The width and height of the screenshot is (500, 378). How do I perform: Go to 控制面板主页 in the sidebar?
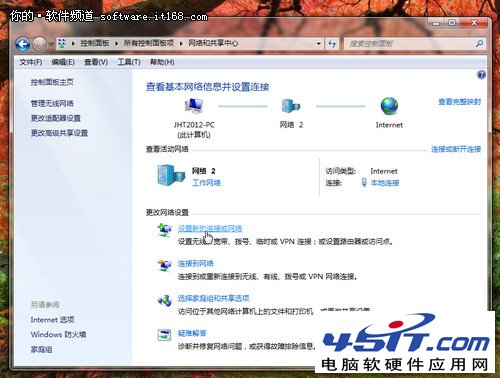click(52, 82)
